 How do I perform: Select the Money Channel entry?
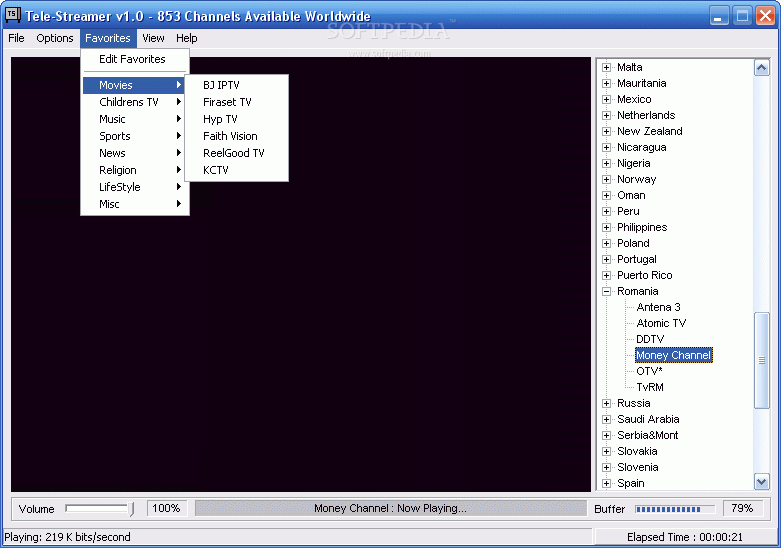[674, 355]
